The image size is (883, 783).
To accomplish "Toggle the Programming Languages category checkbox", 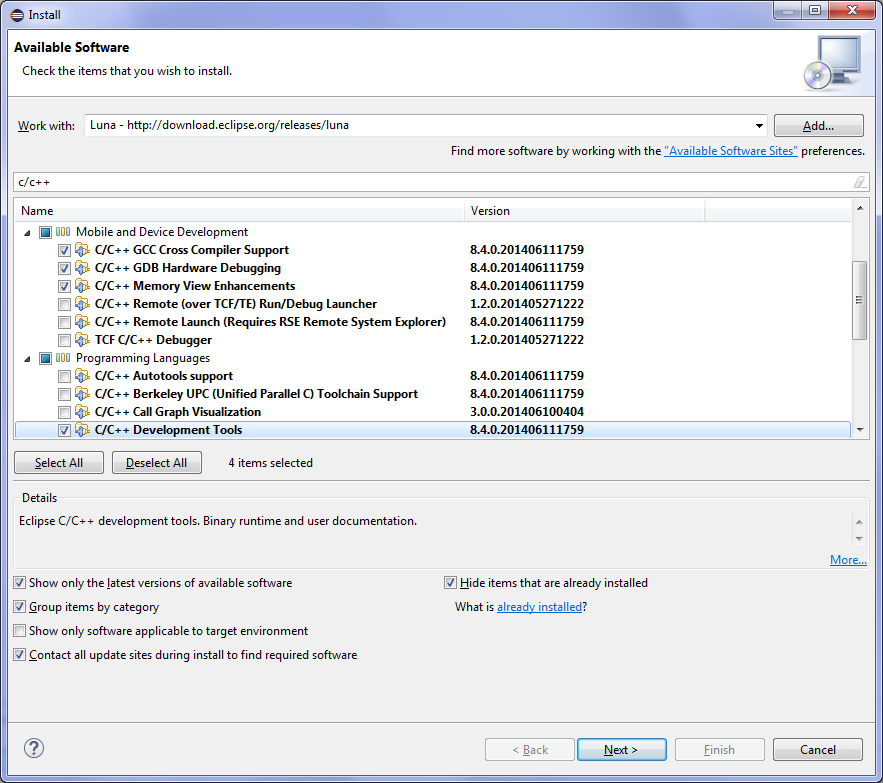I will (46, 358).
